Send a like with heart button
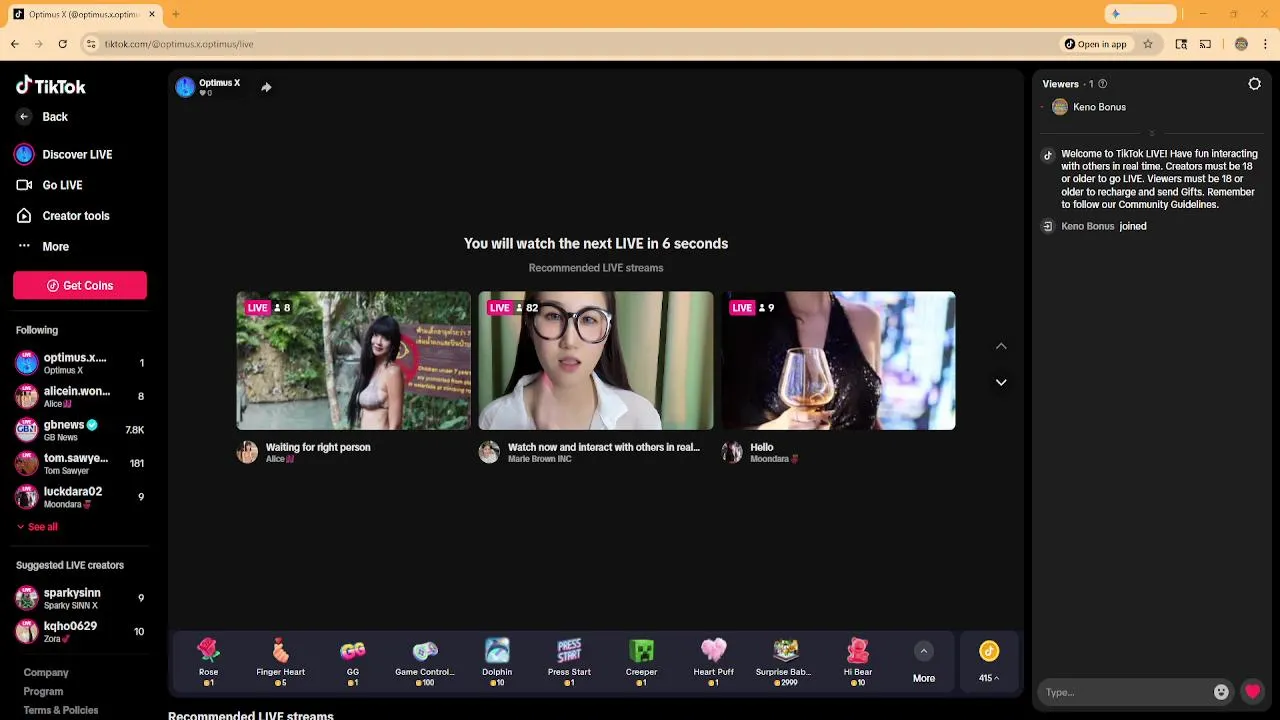This screenshot has width=1280, height=720. click(1253, 692)
